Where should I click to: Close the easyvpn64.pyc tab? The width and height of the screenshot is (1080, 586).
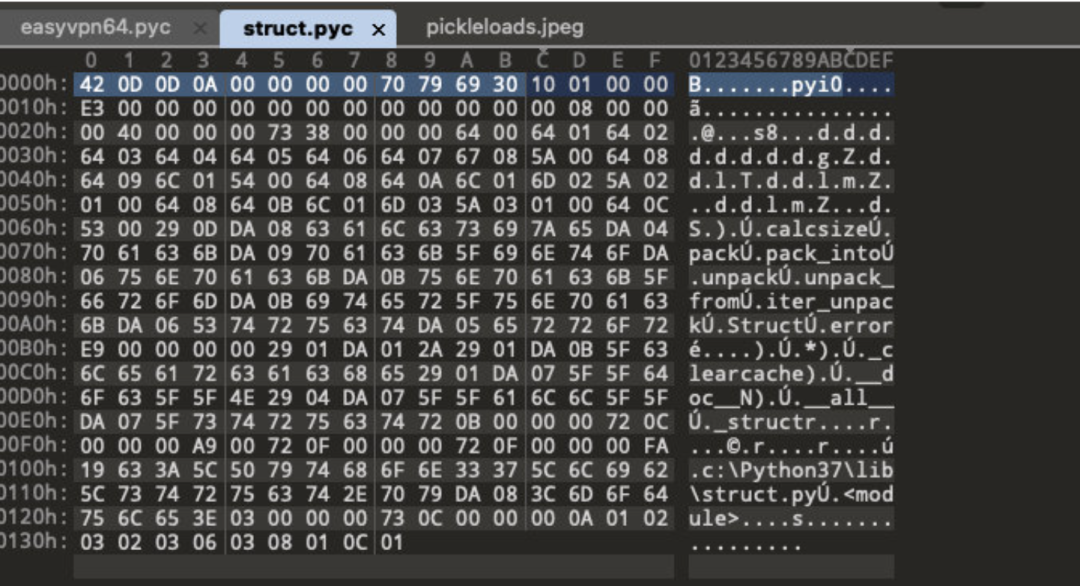(x=200, y=28)
